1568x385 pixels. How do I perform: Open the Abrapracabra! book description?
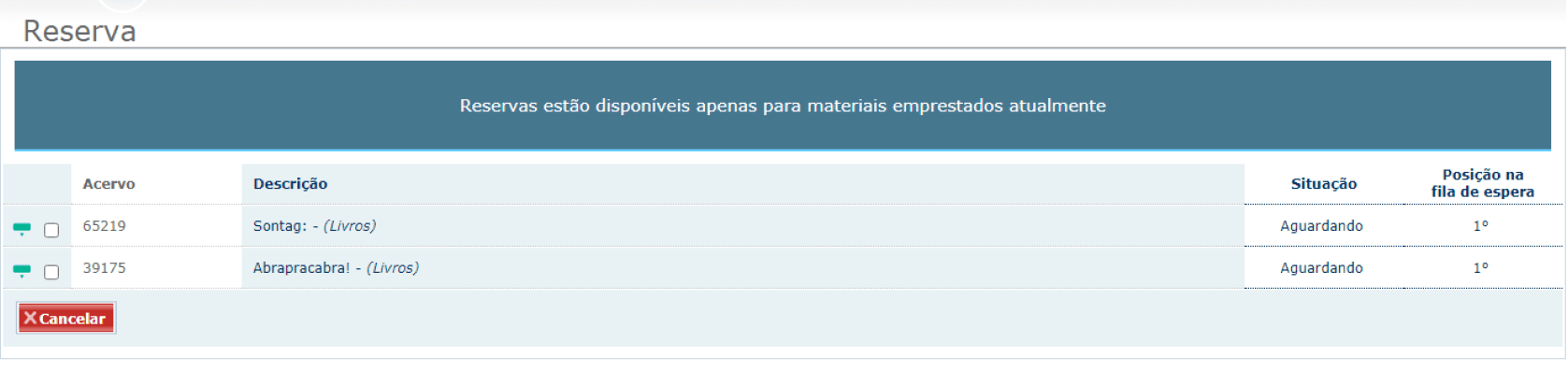[336, 268]
